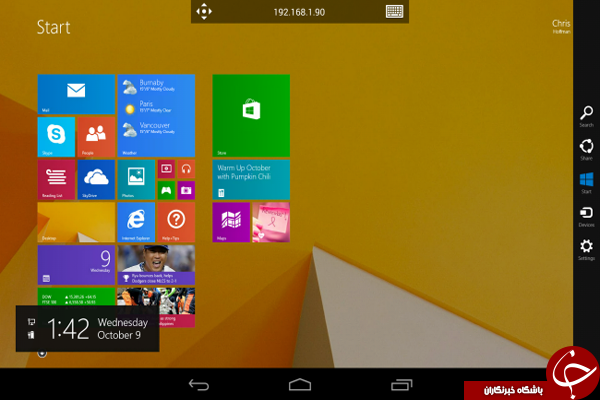Screen dimensions: 600x400
Task: Tap the Android Back button
Action: tap(199, 385)
